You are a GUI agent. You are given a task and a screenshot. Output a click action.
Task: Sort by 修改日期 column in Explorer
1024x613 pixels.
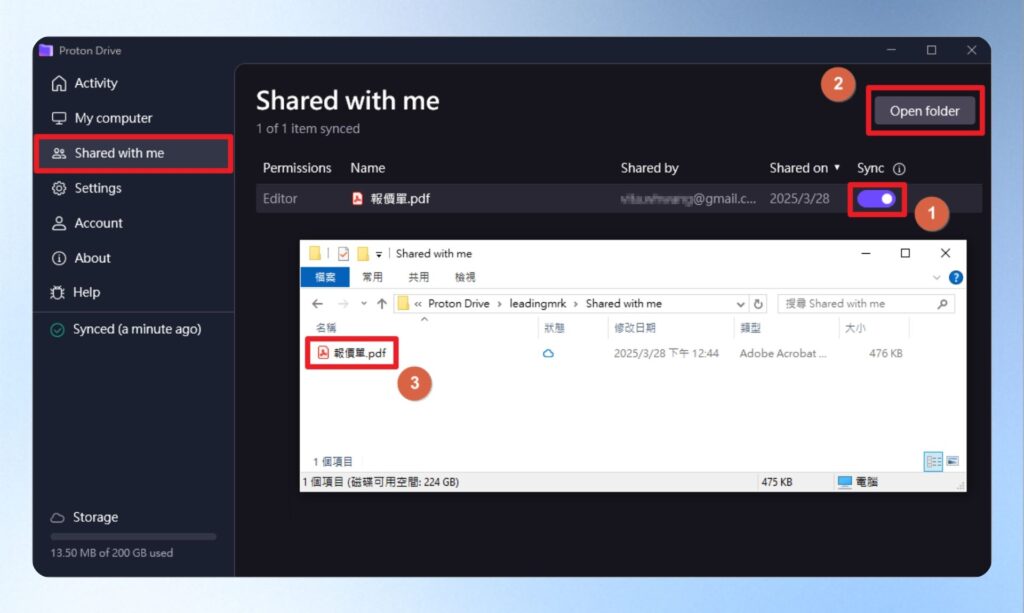635,328
